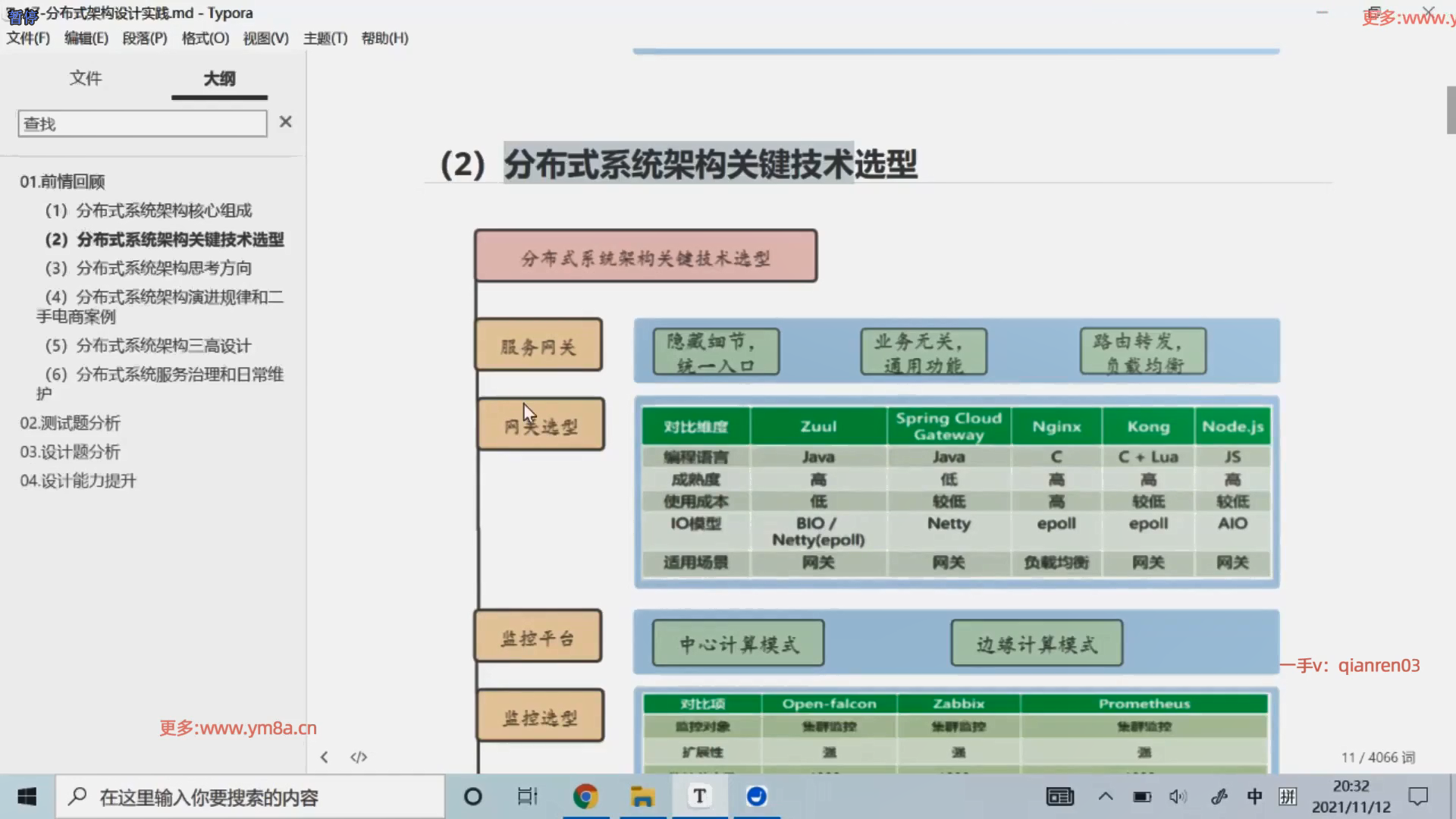Open File Explorer taskbar icon
Image resolution: width=1456 pixels, height=819 pixels.
tap(642, 796)
